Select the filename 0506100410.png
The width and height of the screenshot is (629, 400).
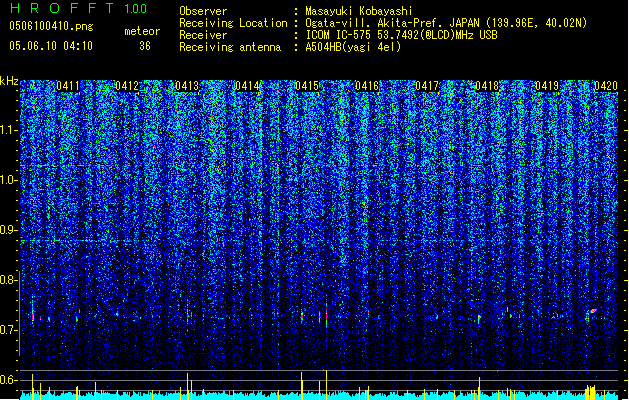pyautogui.click(x=51, y=26)
